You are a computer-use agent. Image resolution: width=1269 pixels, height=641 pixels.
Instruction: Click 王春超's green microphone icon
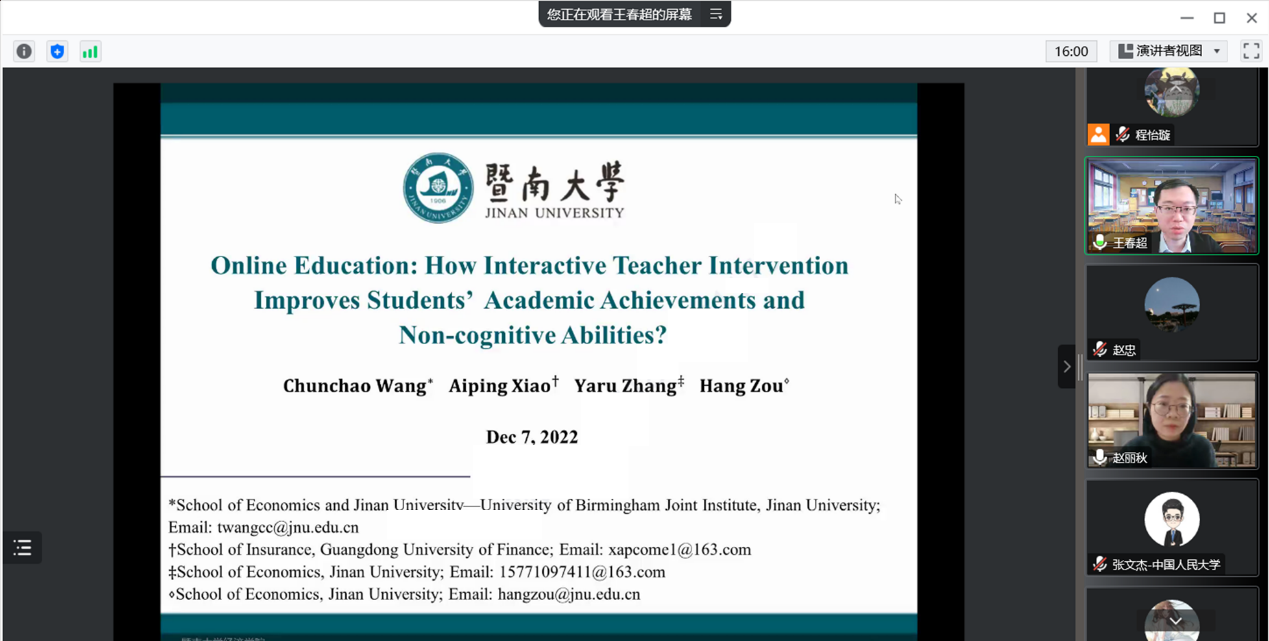(x=1100, y=243)
